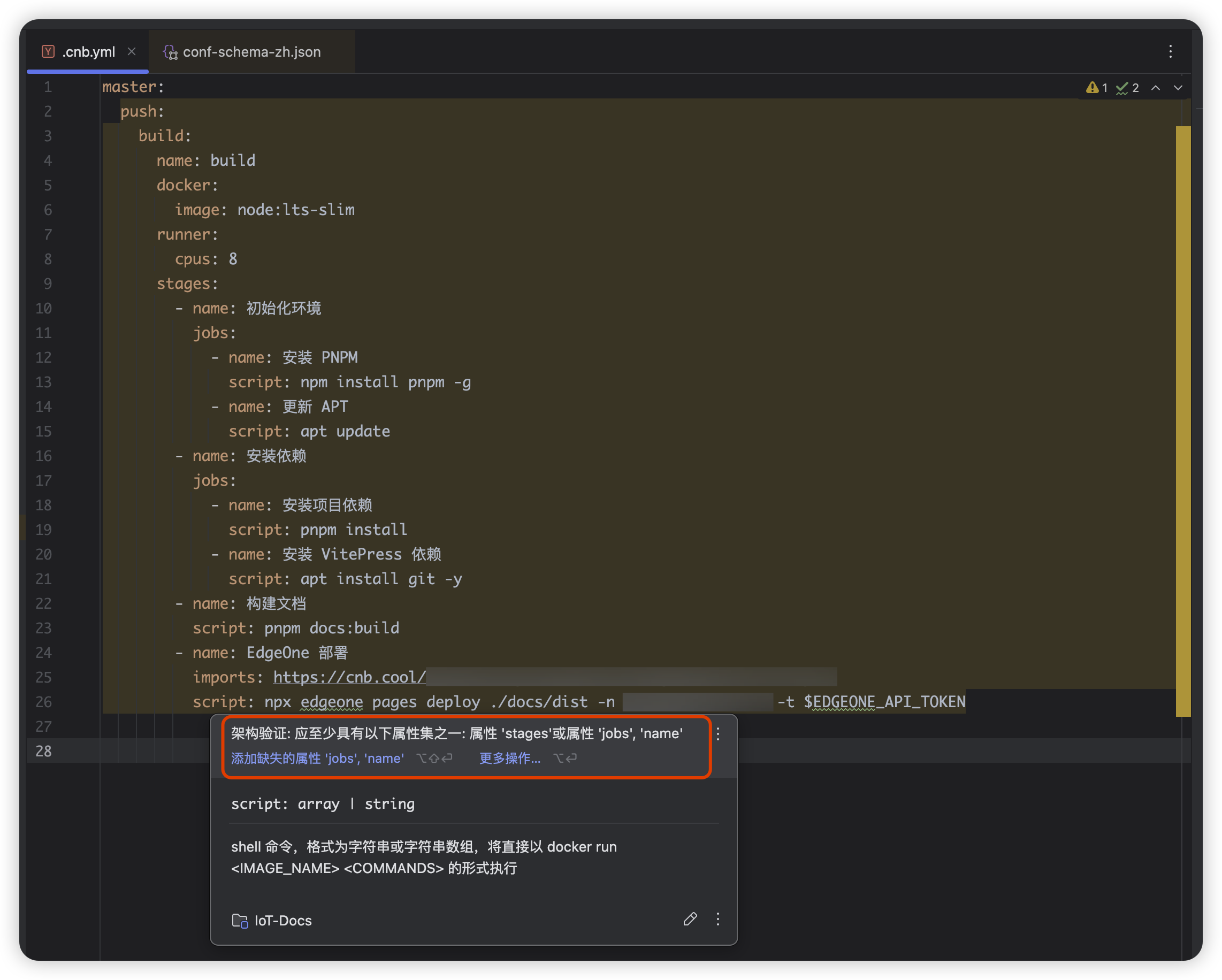Click the yellow error stripe on scrollbar

(x=1183, y=419)
